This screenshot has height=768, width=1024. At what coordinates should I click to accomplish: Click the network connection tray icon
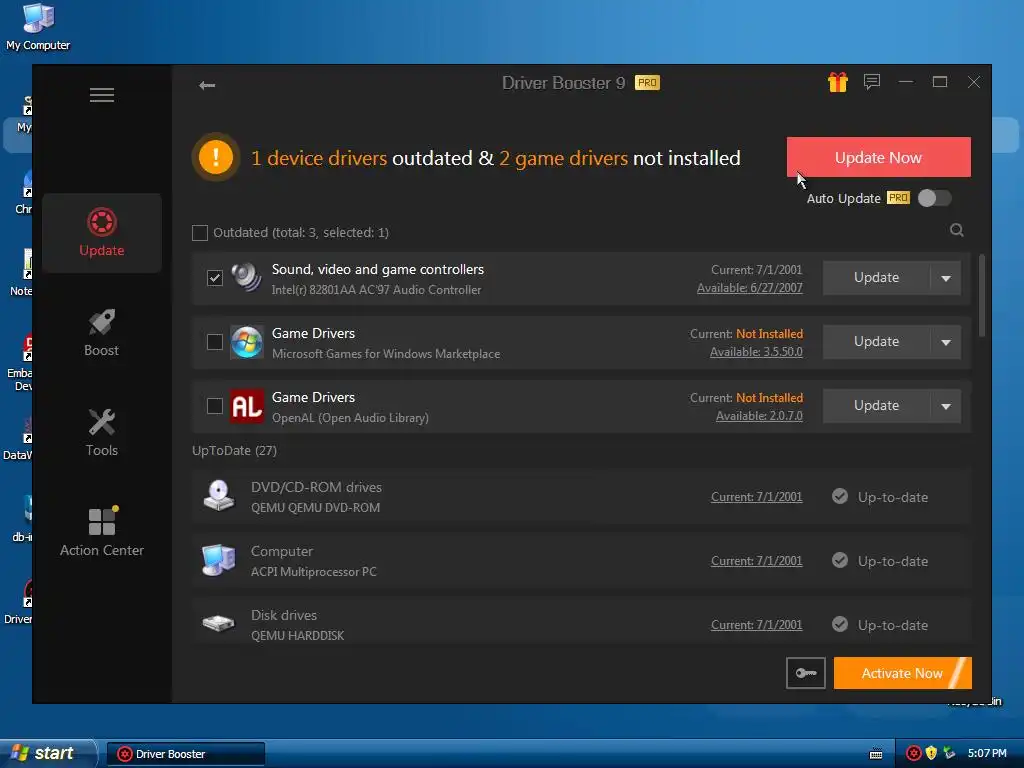(949, 754)
